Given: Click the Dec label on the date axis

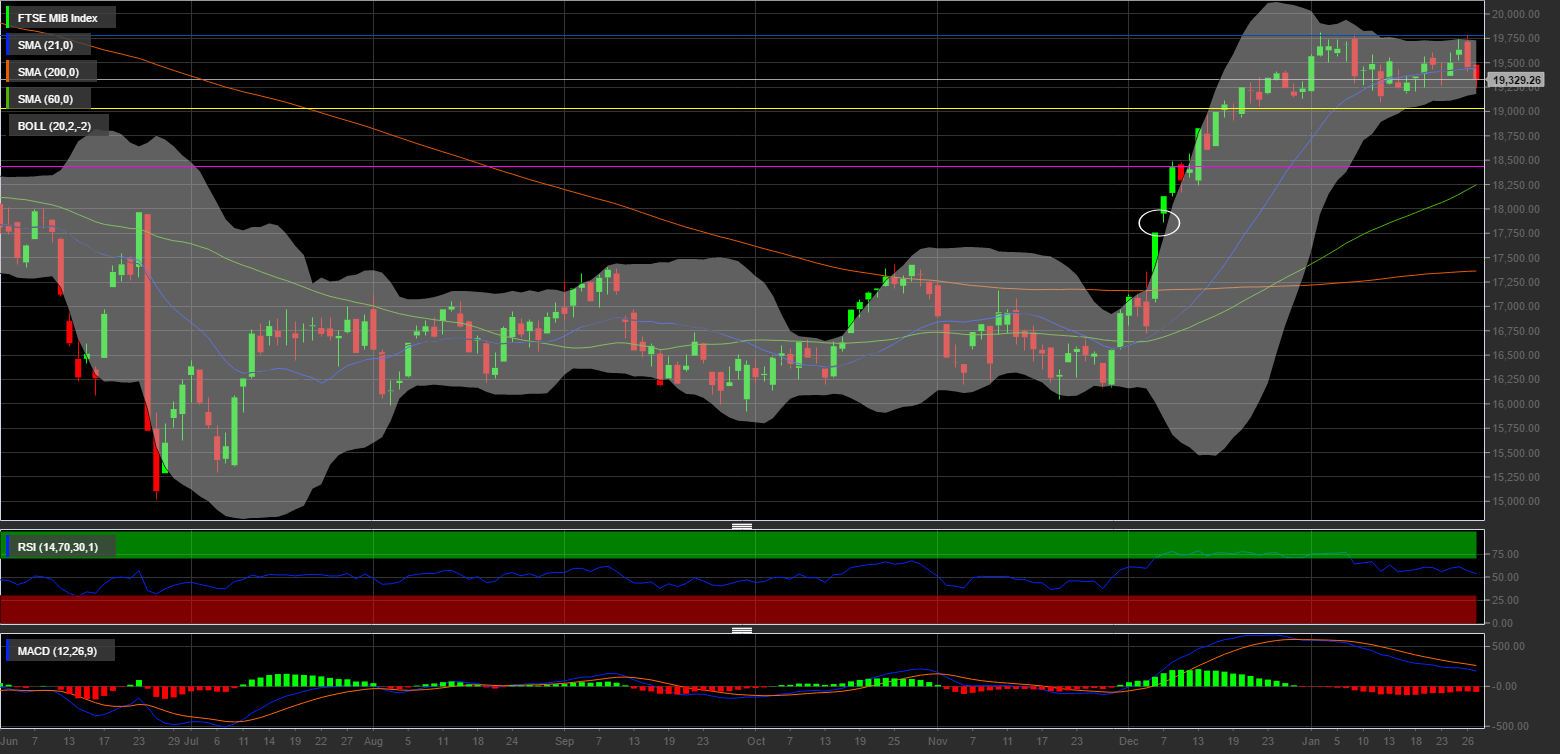Looking at the screenshot, I should [1128, 742].
